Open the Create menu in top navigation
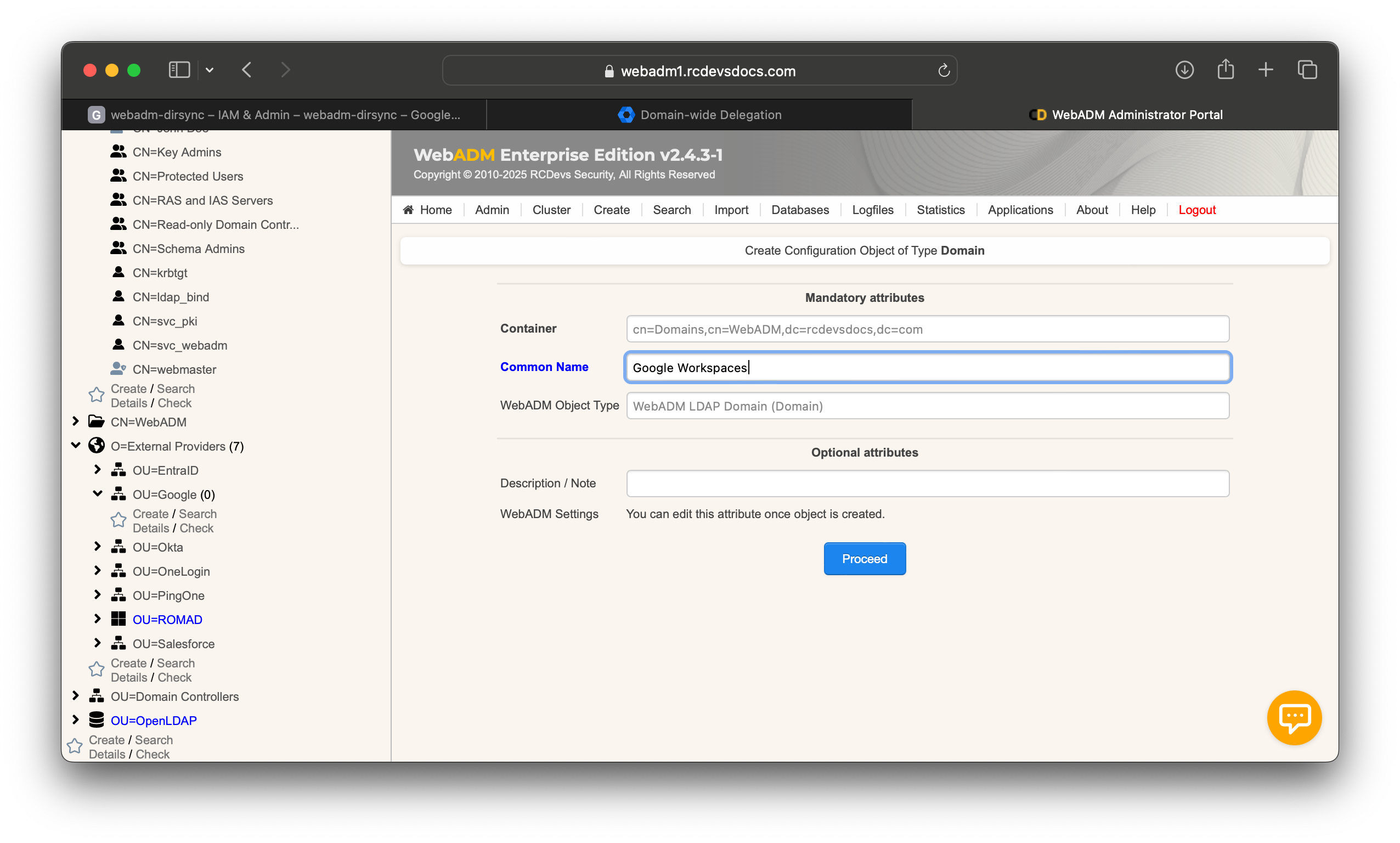The image size is (1400, 843). point(612,210)
